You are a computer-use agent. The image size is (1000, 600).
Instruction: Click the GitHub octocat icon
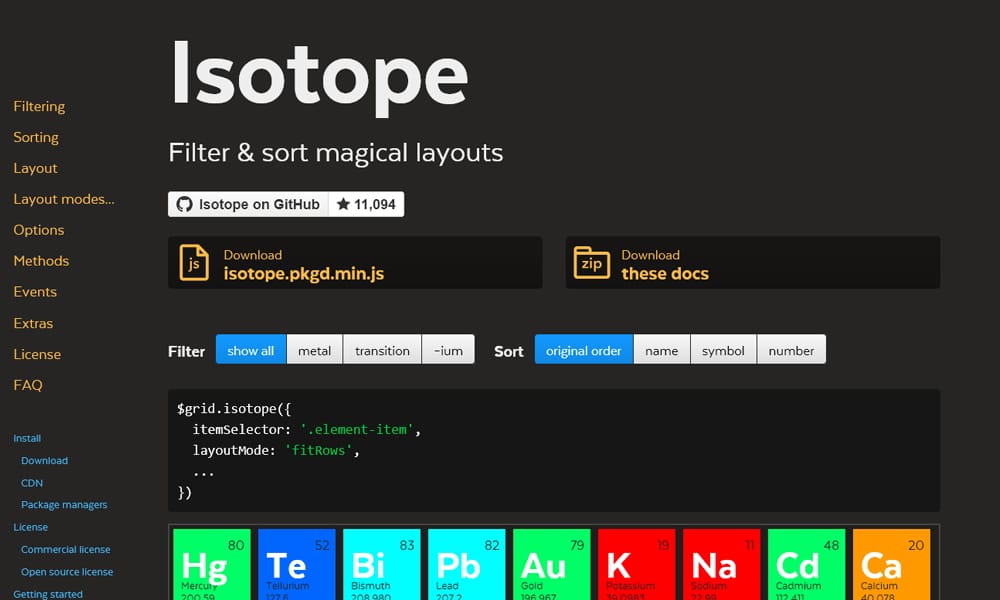coord(184,204)
